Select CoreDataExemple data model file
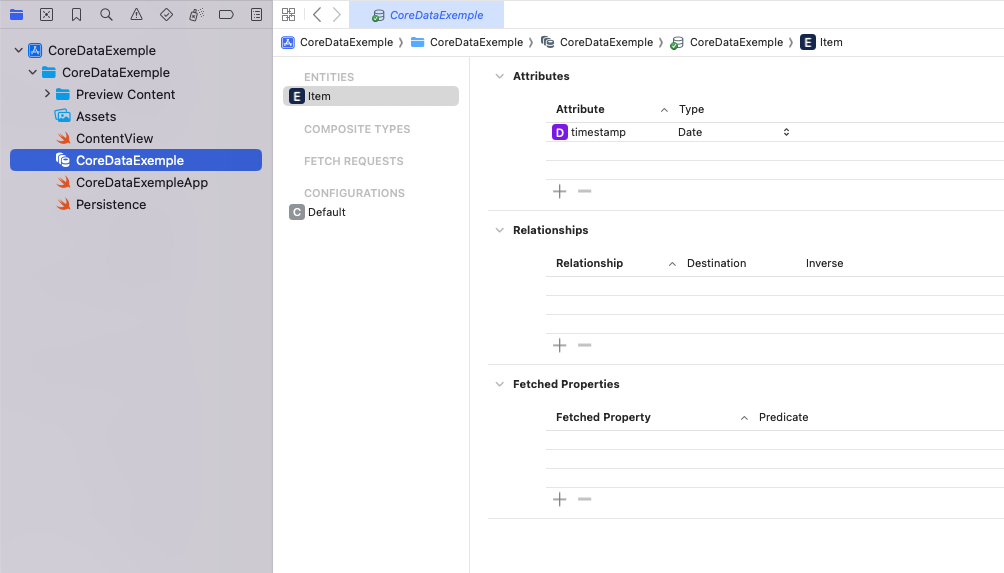Viewport: 1004px width, 573px height. tap(136, 160)
